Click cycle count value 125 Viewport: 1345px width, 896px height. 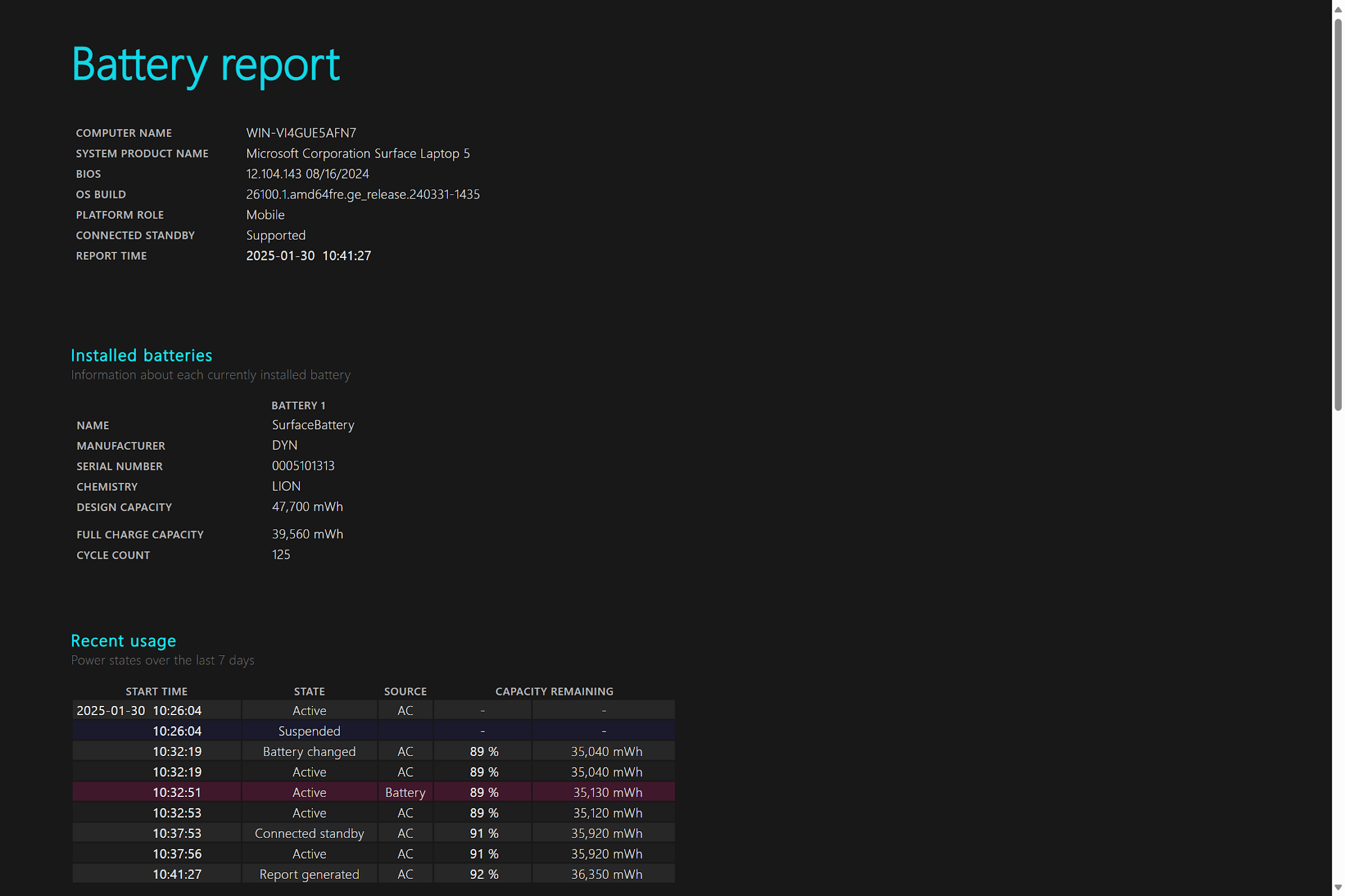281,554
